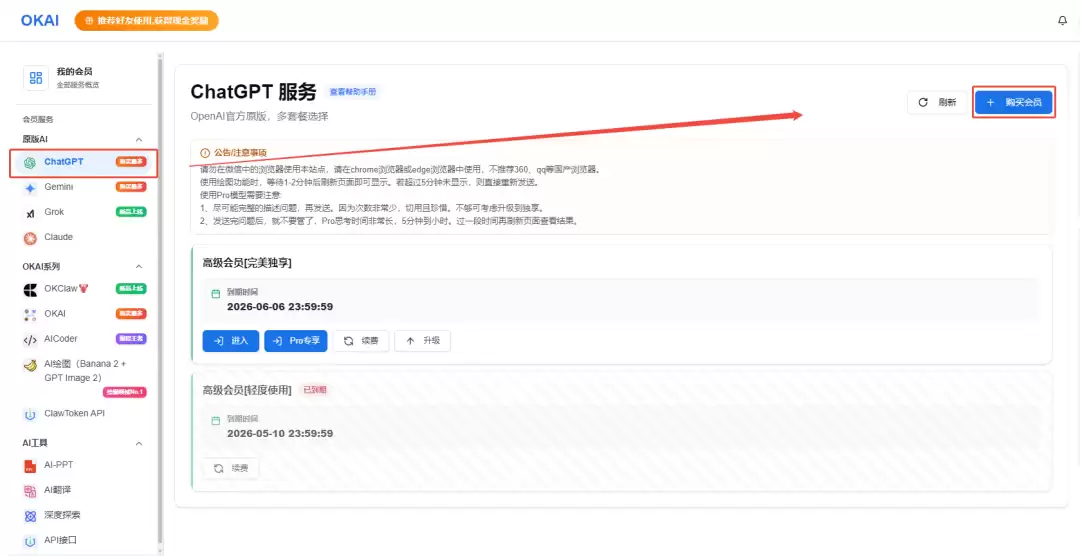This screenshot has height=556, width=1080.
Task: Click the purple badge next to AICoder
Action: click(x=131, y=339)
